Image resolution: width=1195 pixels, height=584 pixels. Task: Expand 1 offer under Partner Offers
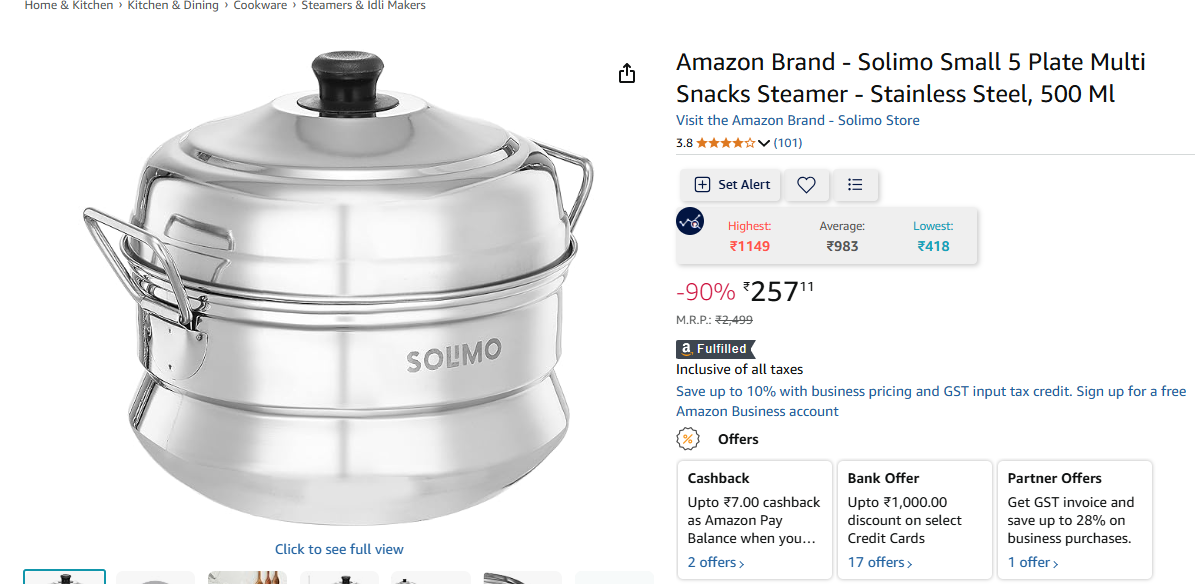pos(1033,563)
